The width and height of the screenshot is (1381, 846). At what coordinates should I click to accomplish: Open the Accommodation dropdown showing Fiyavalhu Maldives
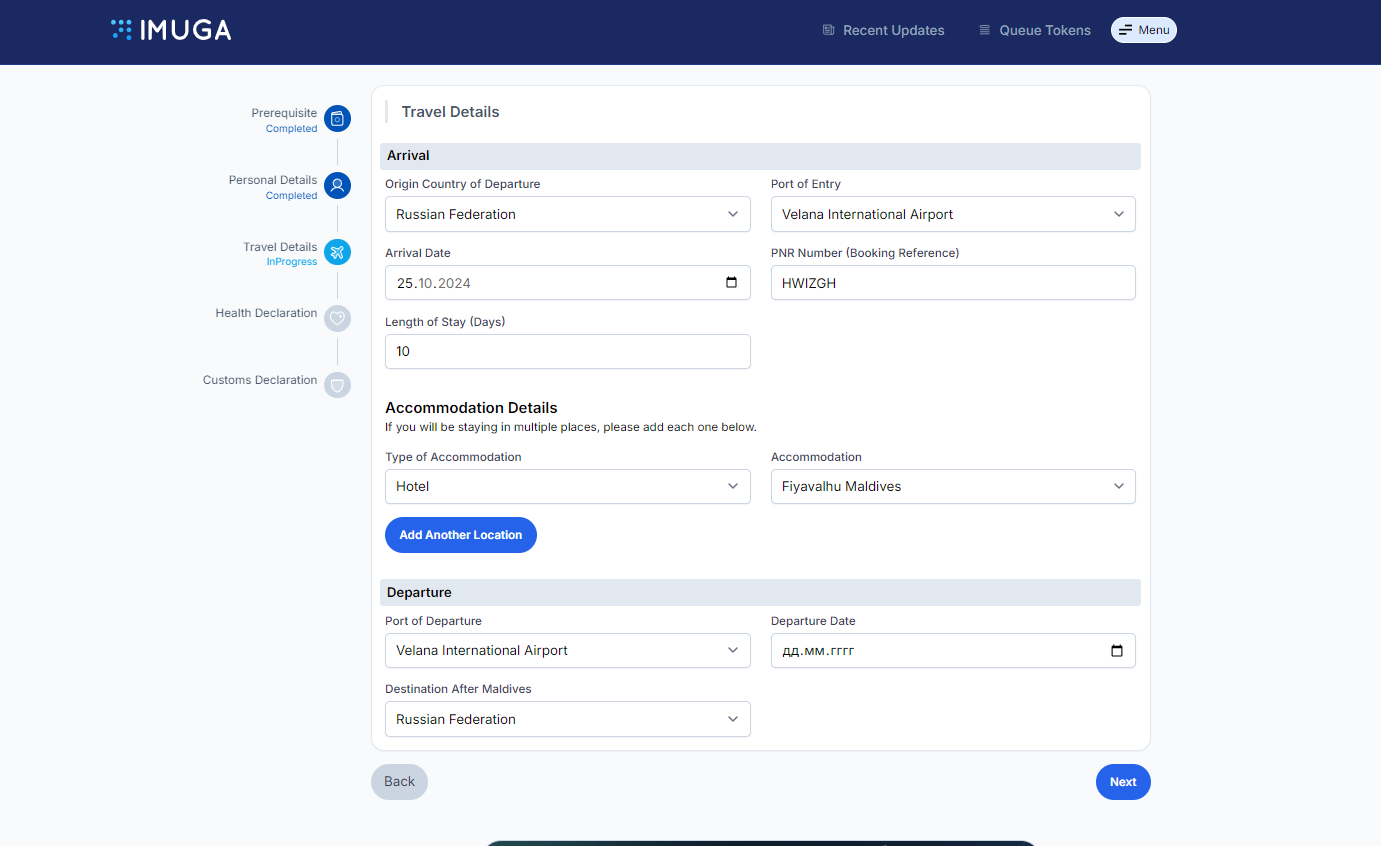coord(952,487)
